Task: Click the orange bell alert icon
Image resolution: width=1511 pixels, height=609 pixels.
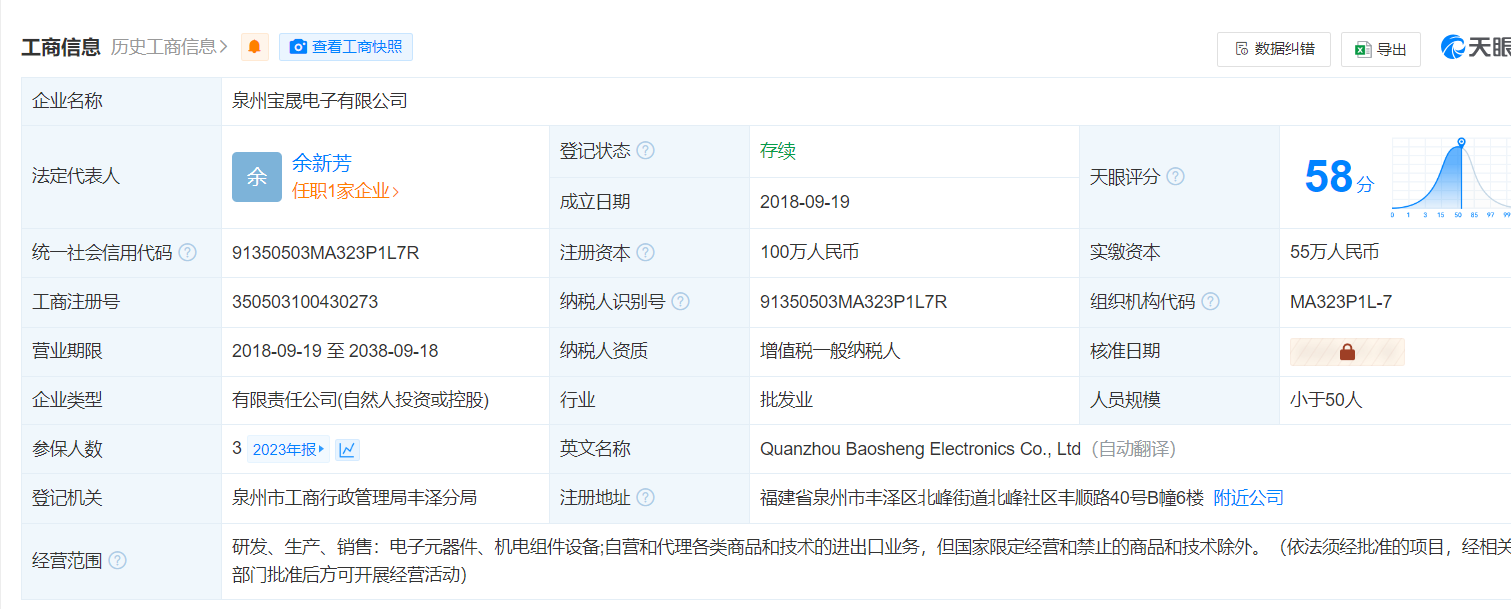Action: (x=254, y=47)
